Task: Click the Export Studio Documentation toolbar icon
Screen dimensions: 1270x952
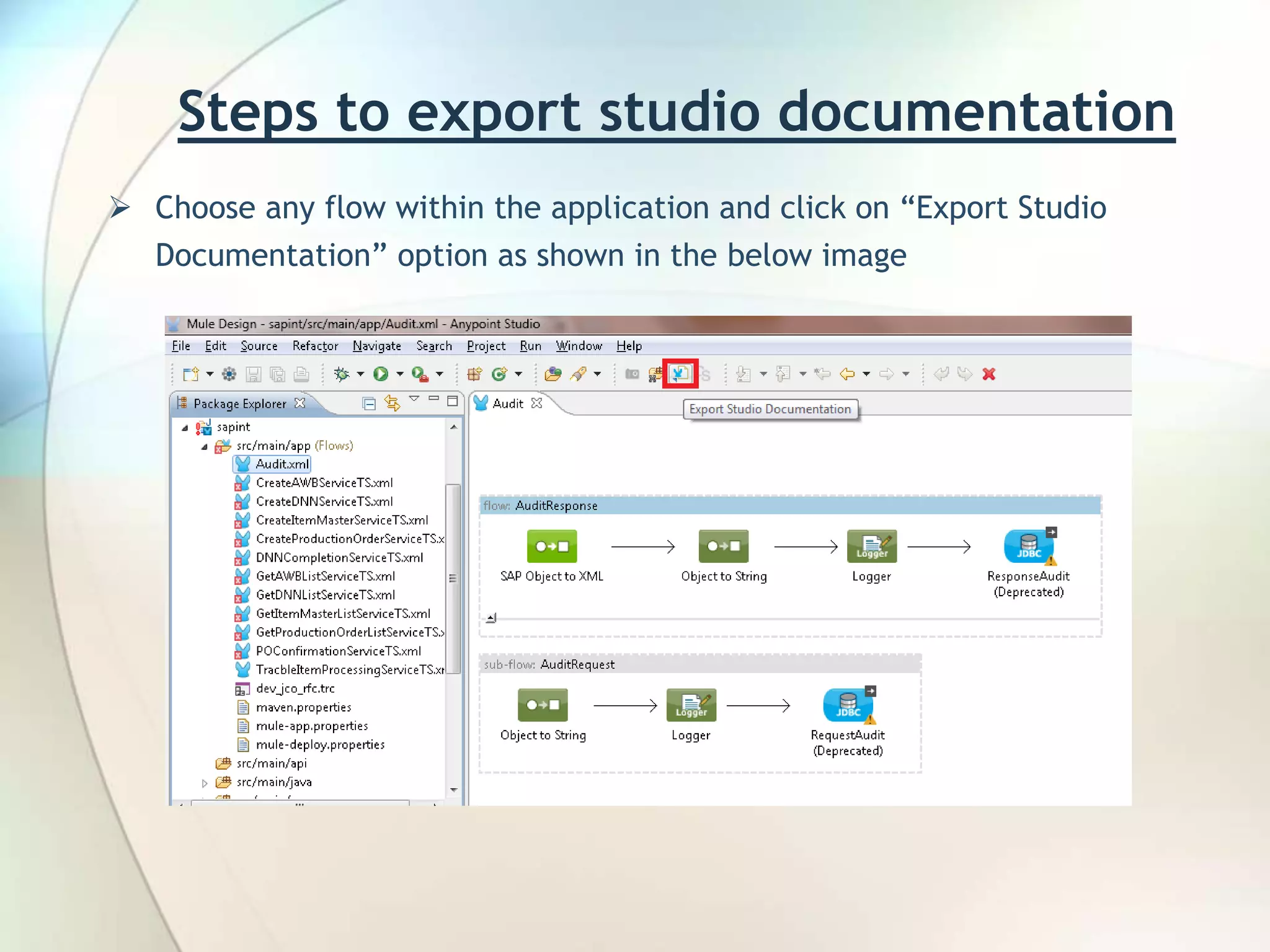Action: 680,374
